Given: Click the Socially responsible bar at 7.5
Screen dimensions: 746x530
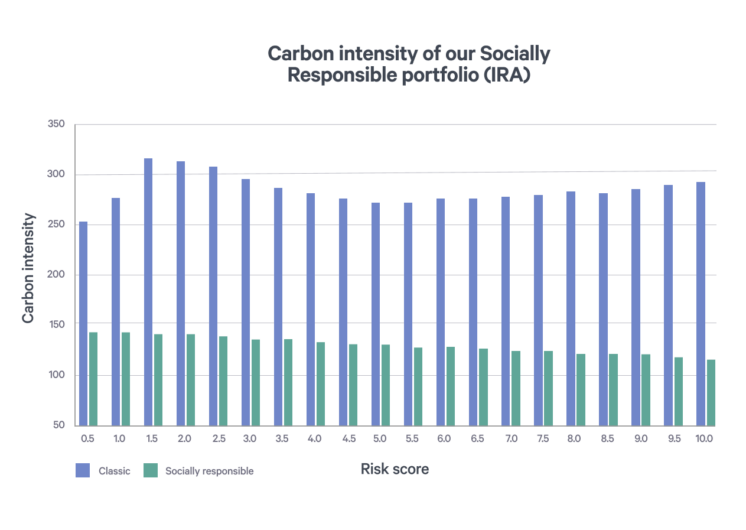Looking at the screenshot, I should [549, 387].
